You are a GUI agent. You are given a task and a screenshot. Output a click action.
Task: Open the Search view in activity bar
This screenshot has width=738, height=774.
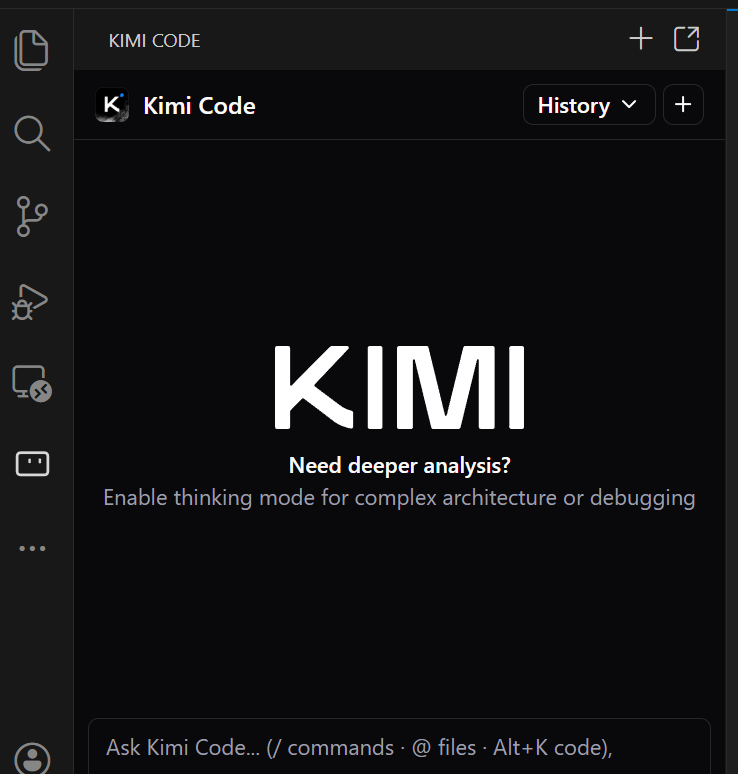(32, 133)
